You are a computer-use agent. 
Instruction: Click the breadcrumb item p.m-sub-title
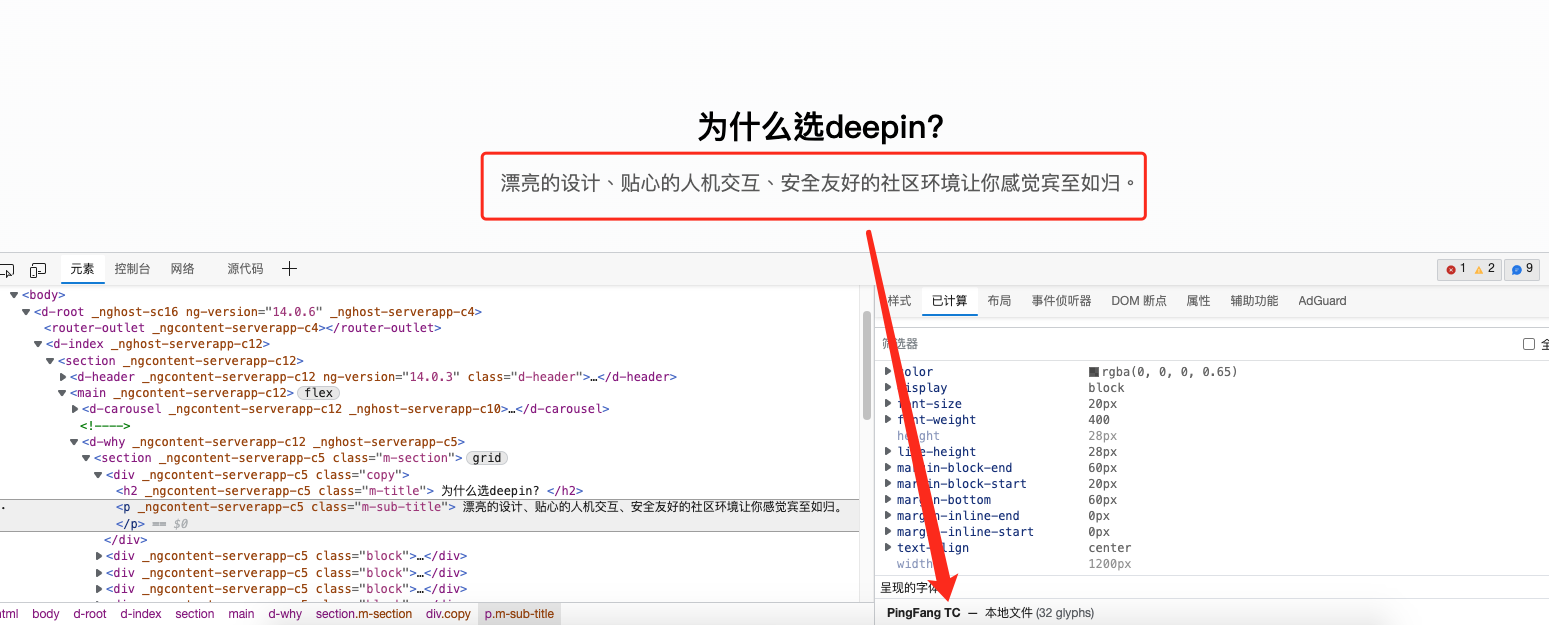[x=519, y=614]
